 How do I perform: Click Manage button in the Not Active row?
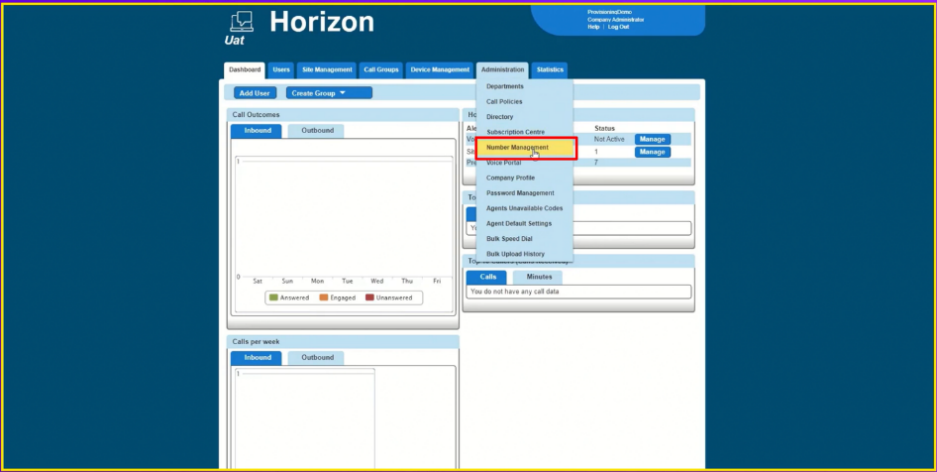[x=653, y=139]
